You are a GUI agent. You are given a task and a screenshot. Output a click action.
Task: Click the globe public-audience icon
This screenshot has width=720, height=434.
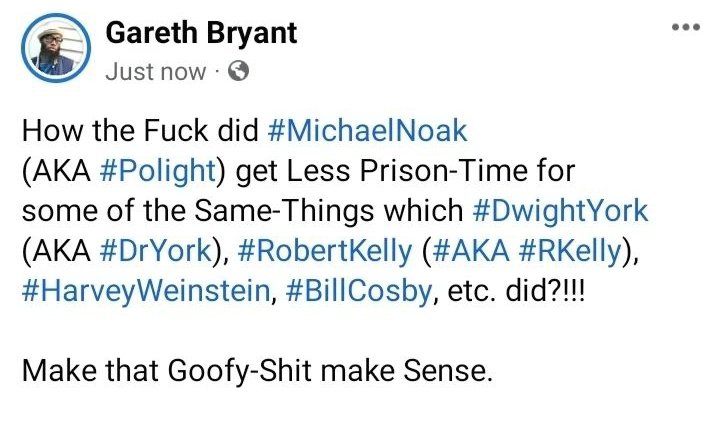click(238, 71)
